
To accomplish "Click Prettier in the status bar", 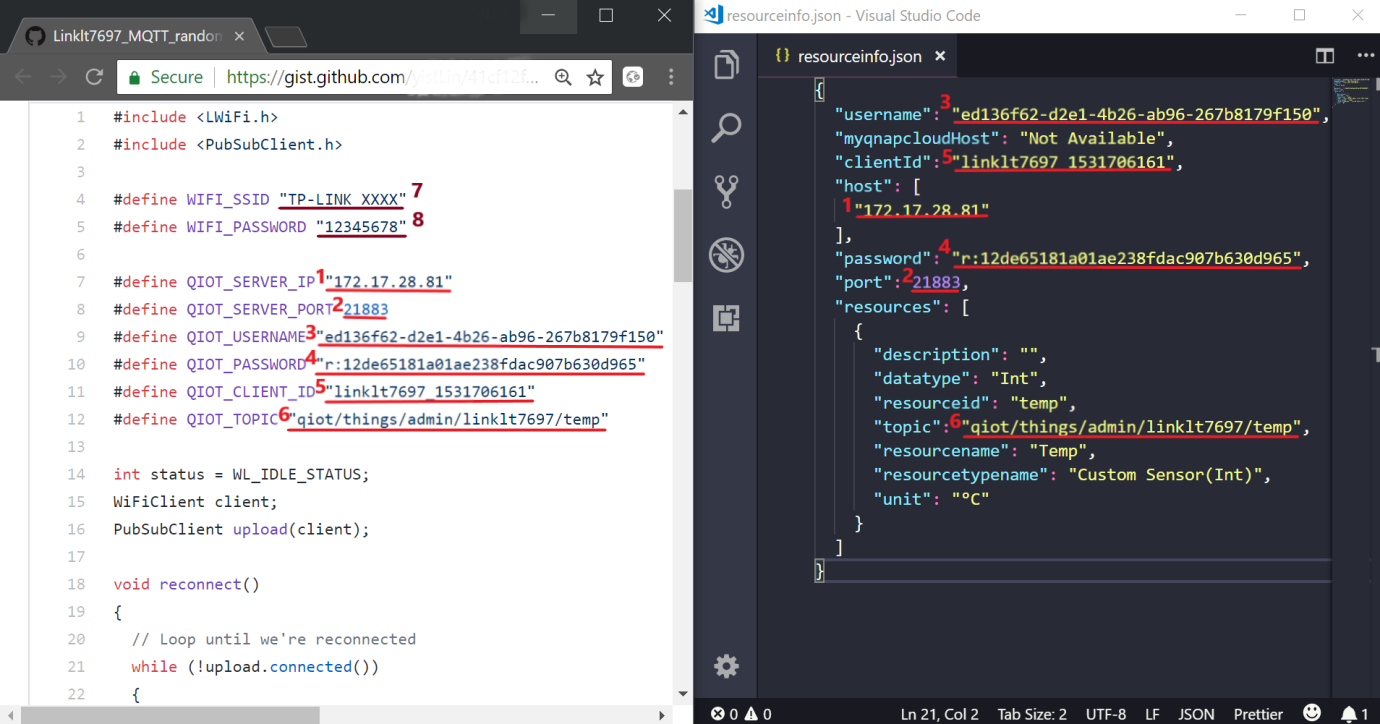I will [x=1258, y=714].
